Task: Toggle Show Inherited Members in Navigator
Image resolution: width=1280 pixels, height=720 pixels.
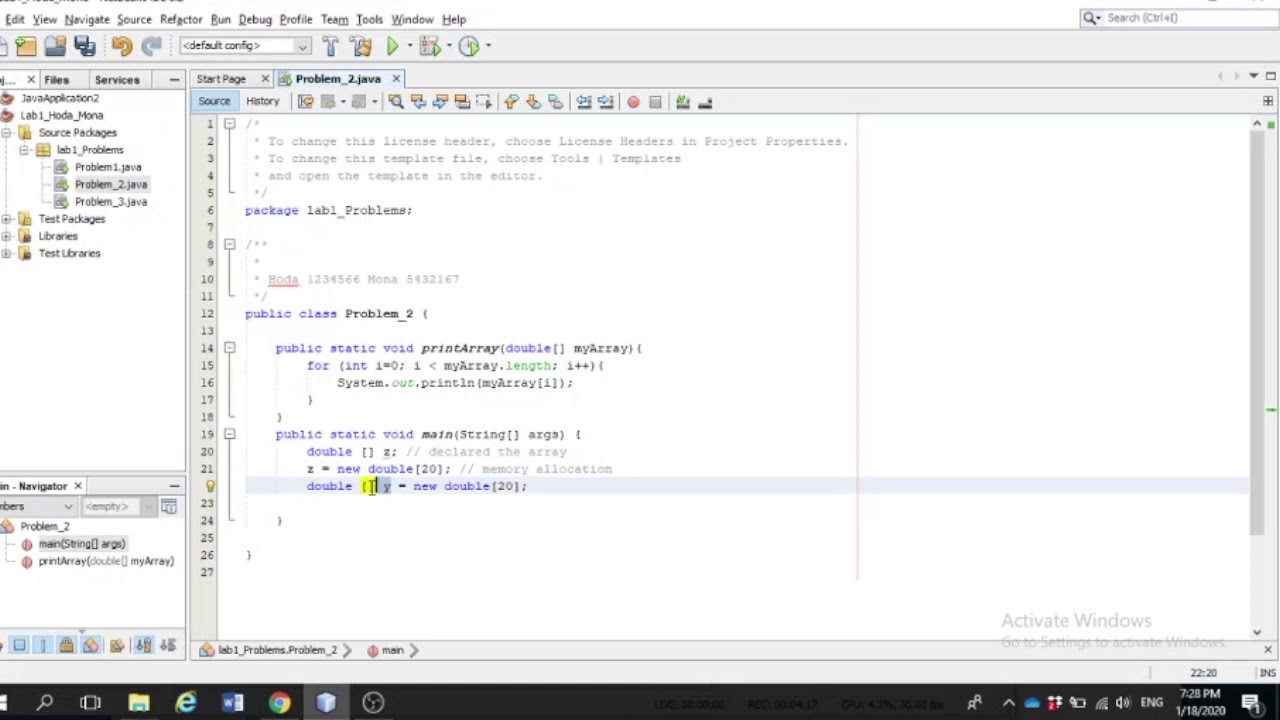Action: [1, 646]
